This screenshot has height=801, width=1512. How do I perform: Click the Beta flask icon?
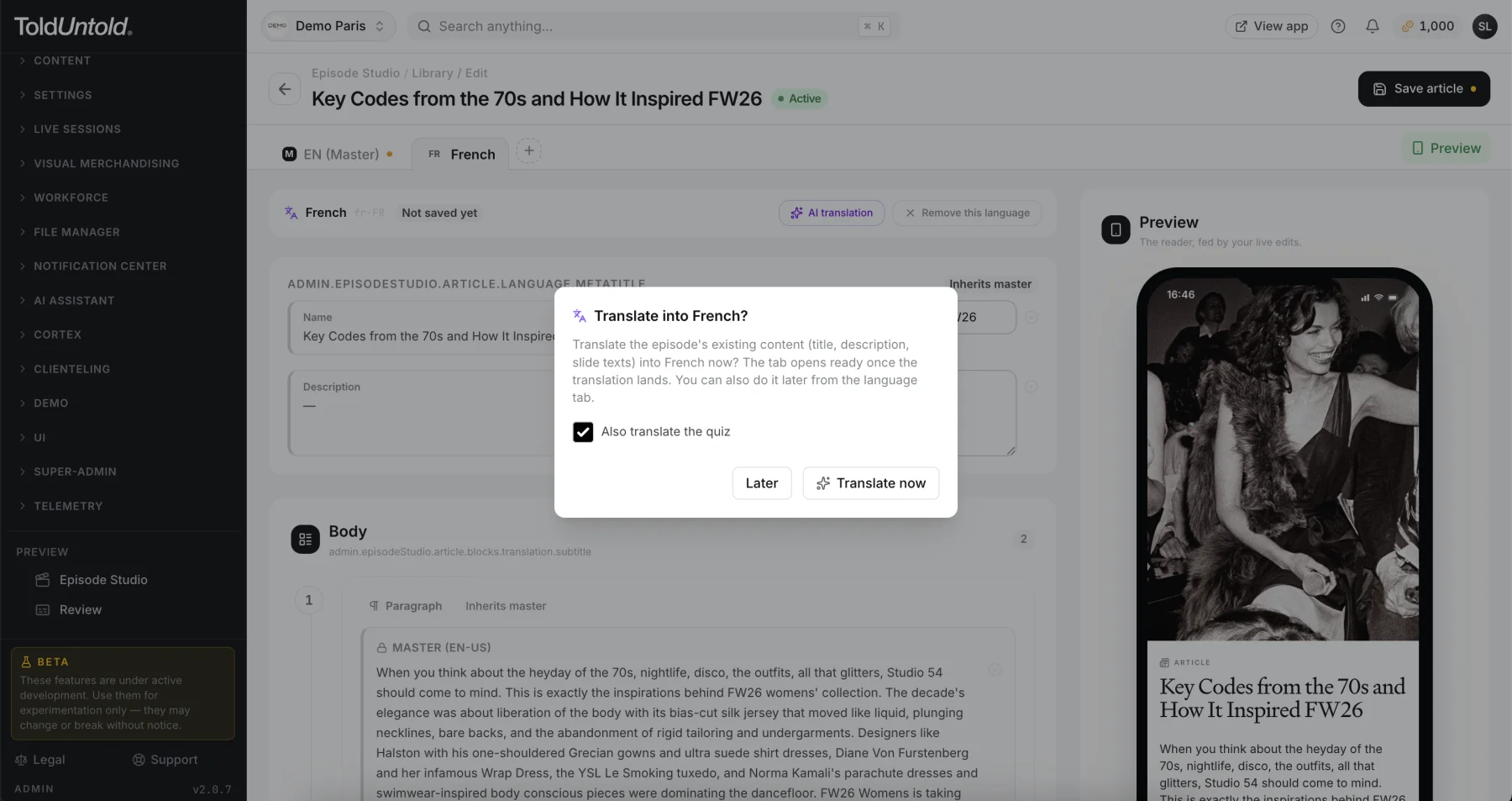tap(26, 662)
